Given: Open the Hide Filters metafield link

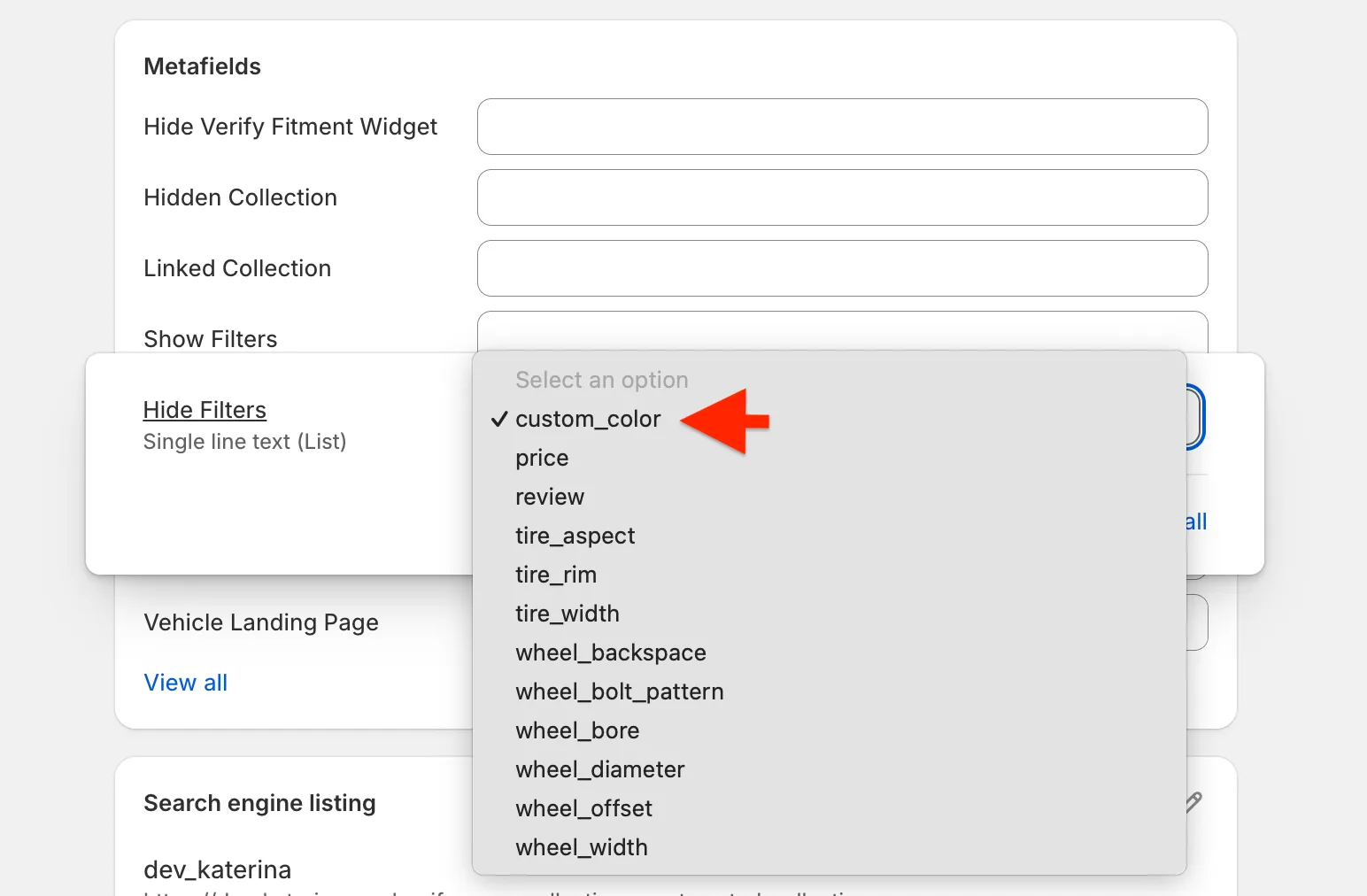Looking at the screenshot, I should [x=205, y=410].
